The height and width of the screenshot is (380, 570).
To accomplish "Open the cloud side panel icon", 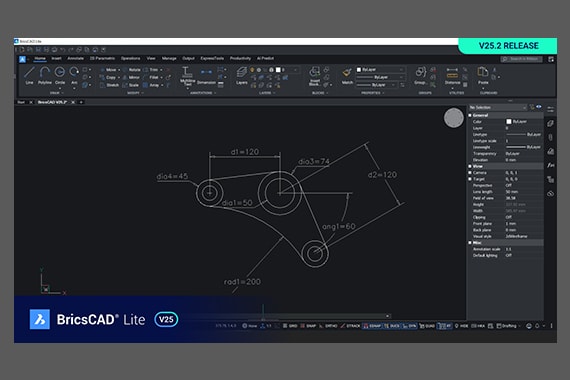I will click(x=551, y=194).
